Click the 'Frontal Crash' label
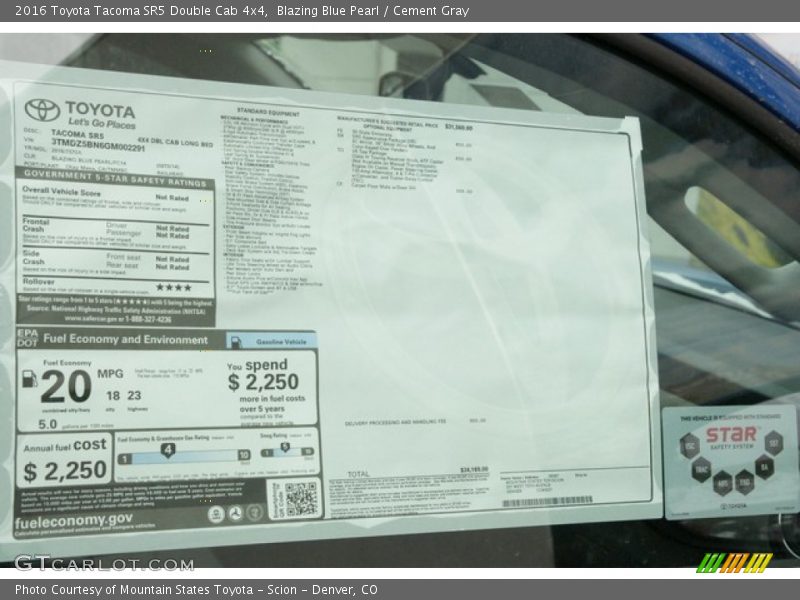 (x=36, y=225)
